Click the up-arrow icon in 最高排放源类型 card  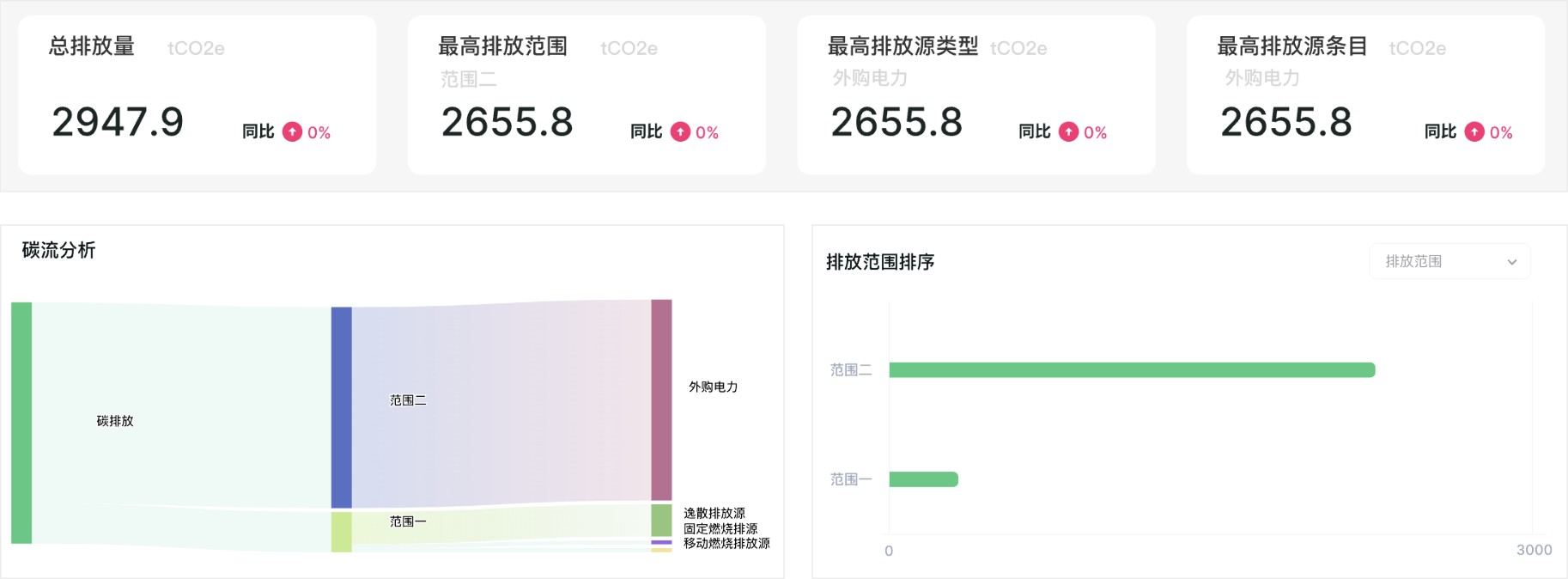coord(1068,131)
